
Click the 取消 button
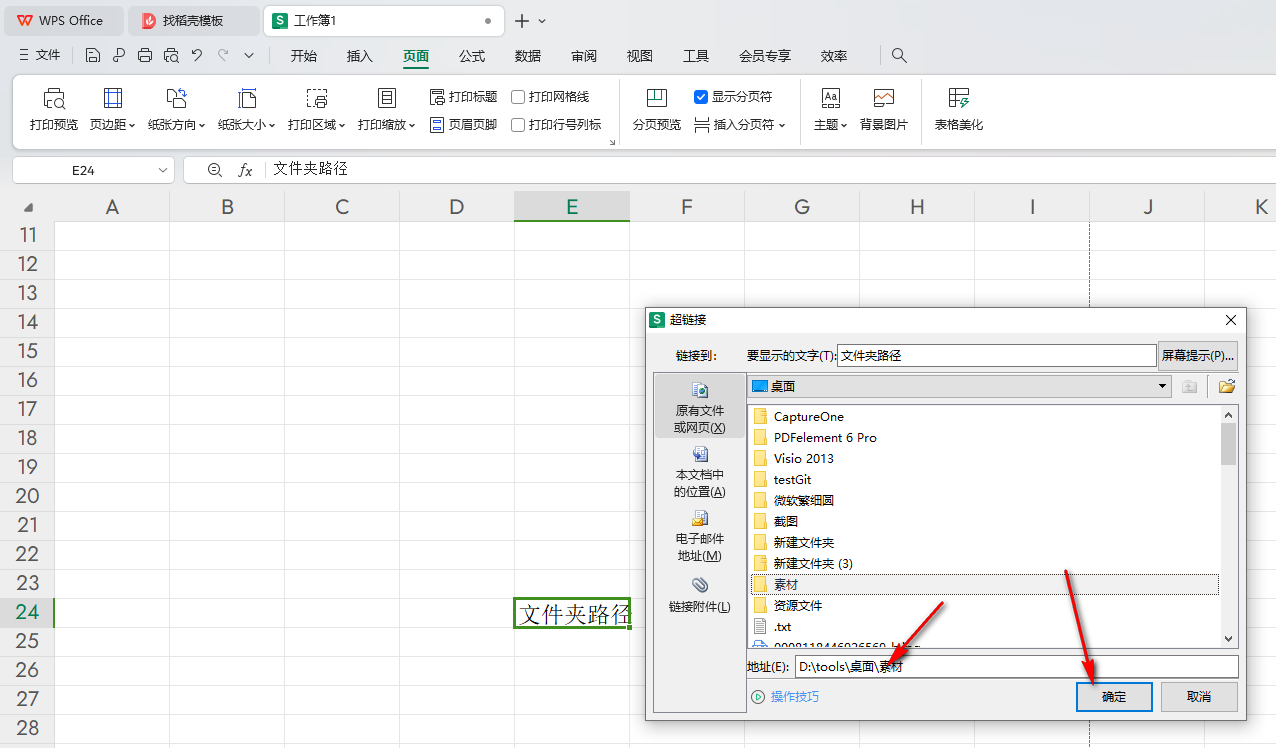(x=1199, y=697)
